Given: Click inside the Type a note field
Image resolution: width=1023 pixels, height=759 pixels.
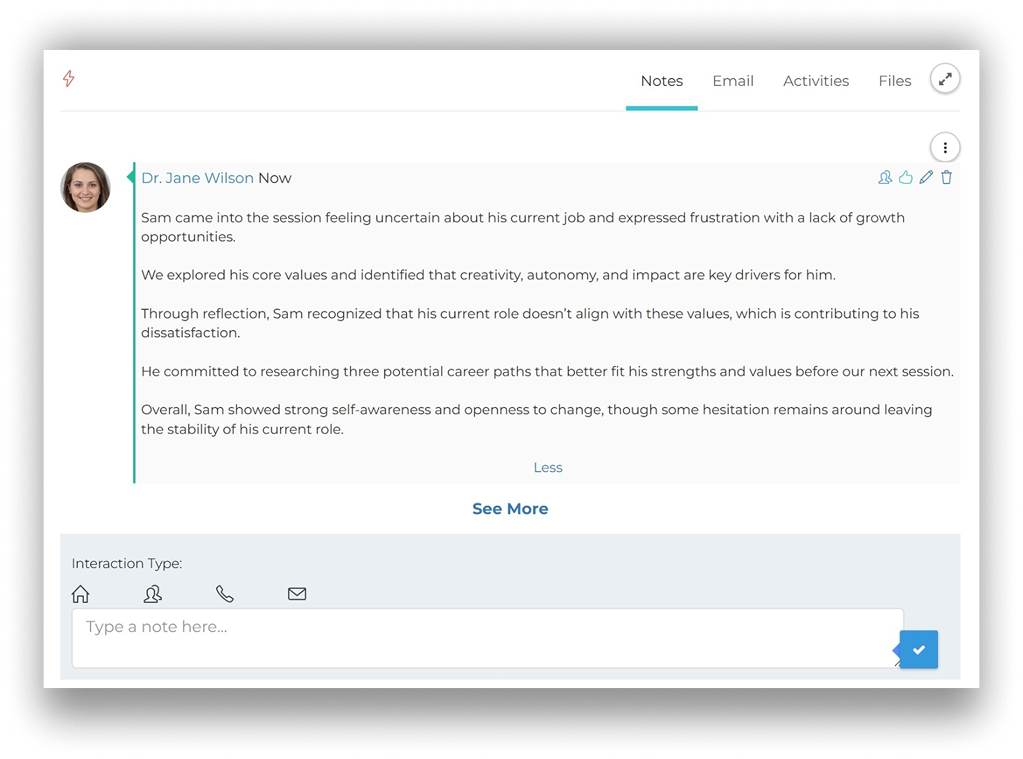Looking at the screenshot, I should pyautogui.click(x=486, y=636).
